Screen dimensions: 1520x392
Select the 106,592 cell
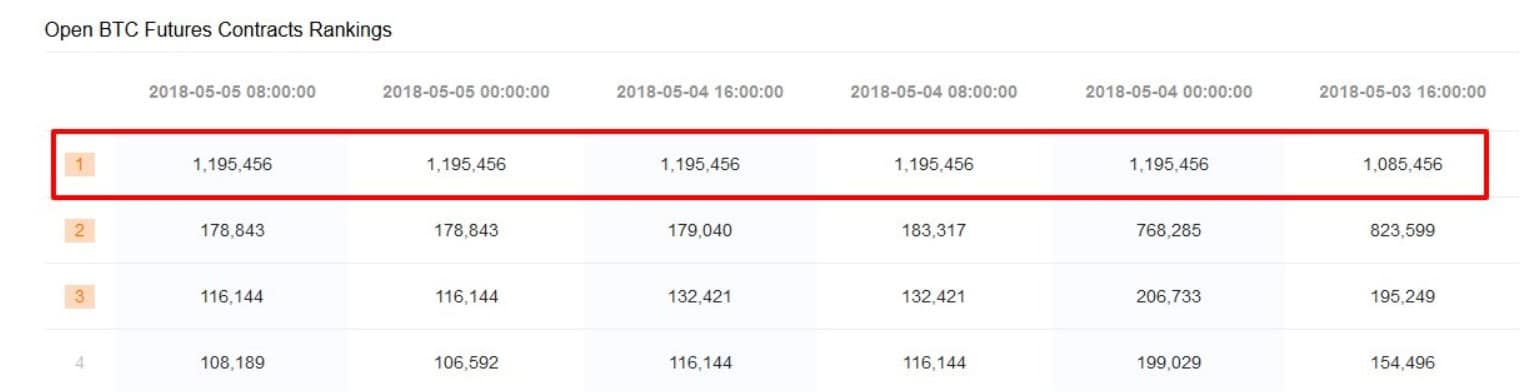point(466,362)
